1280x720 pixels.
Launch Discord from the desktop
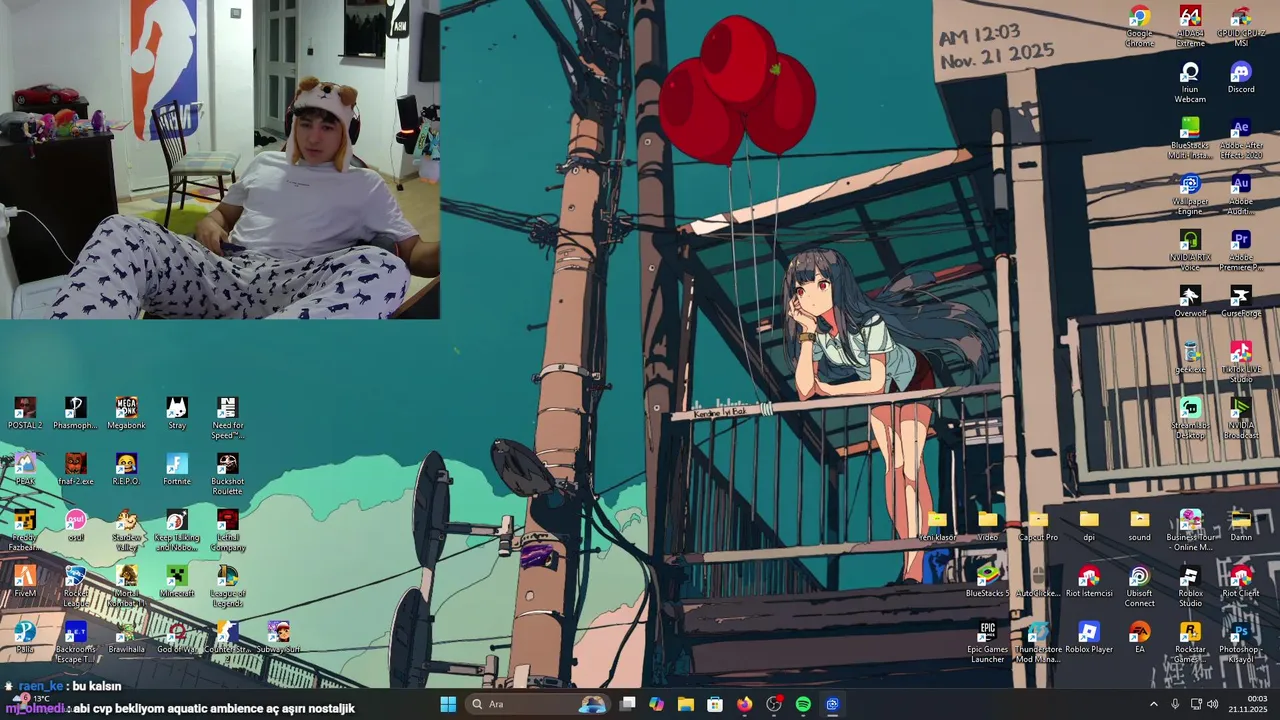coord(1241,77)
